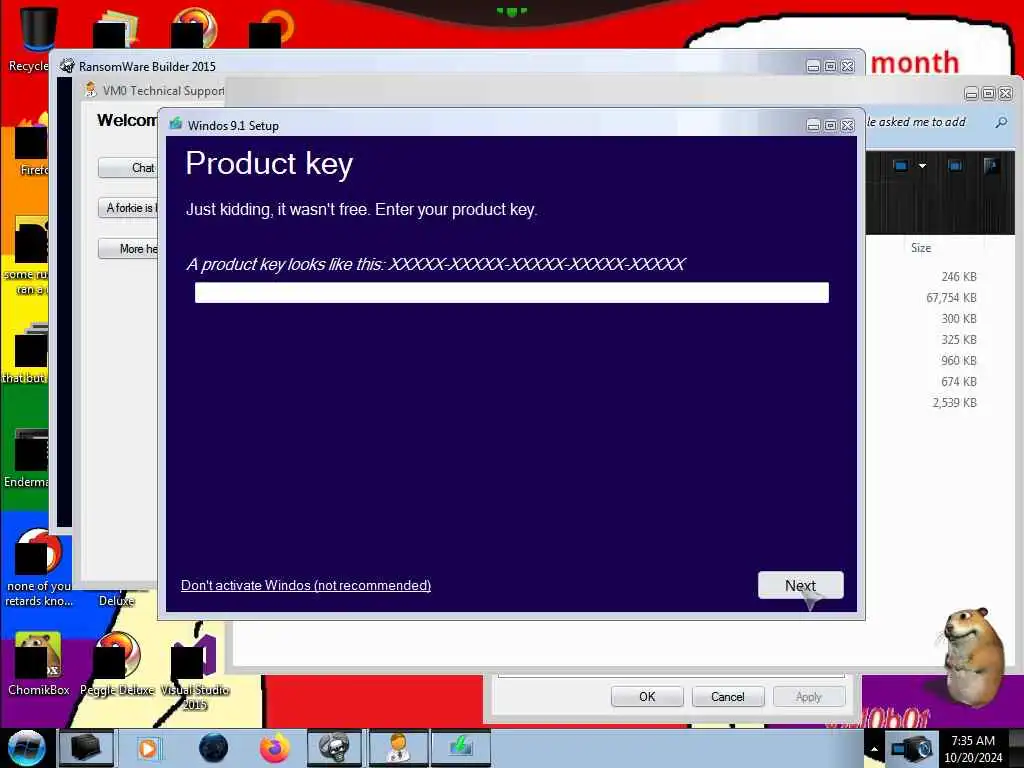This screenshot has height=768, width=1024.
Task: Click the Chat button in VM0 Technical Support
Action: pyautogui.click(x=128, y=168)
